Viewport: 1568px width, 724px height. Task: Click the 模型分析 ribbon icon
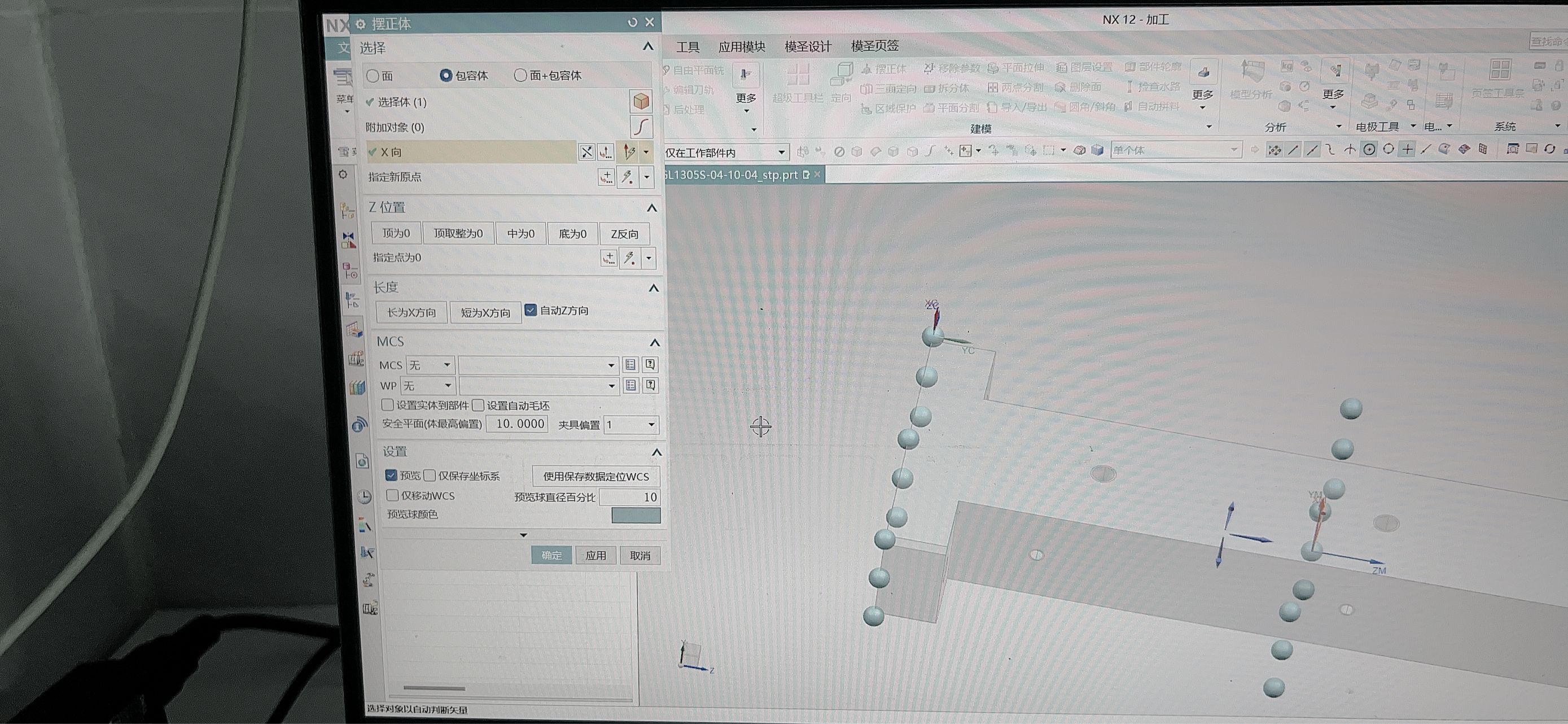point(1251,79)
